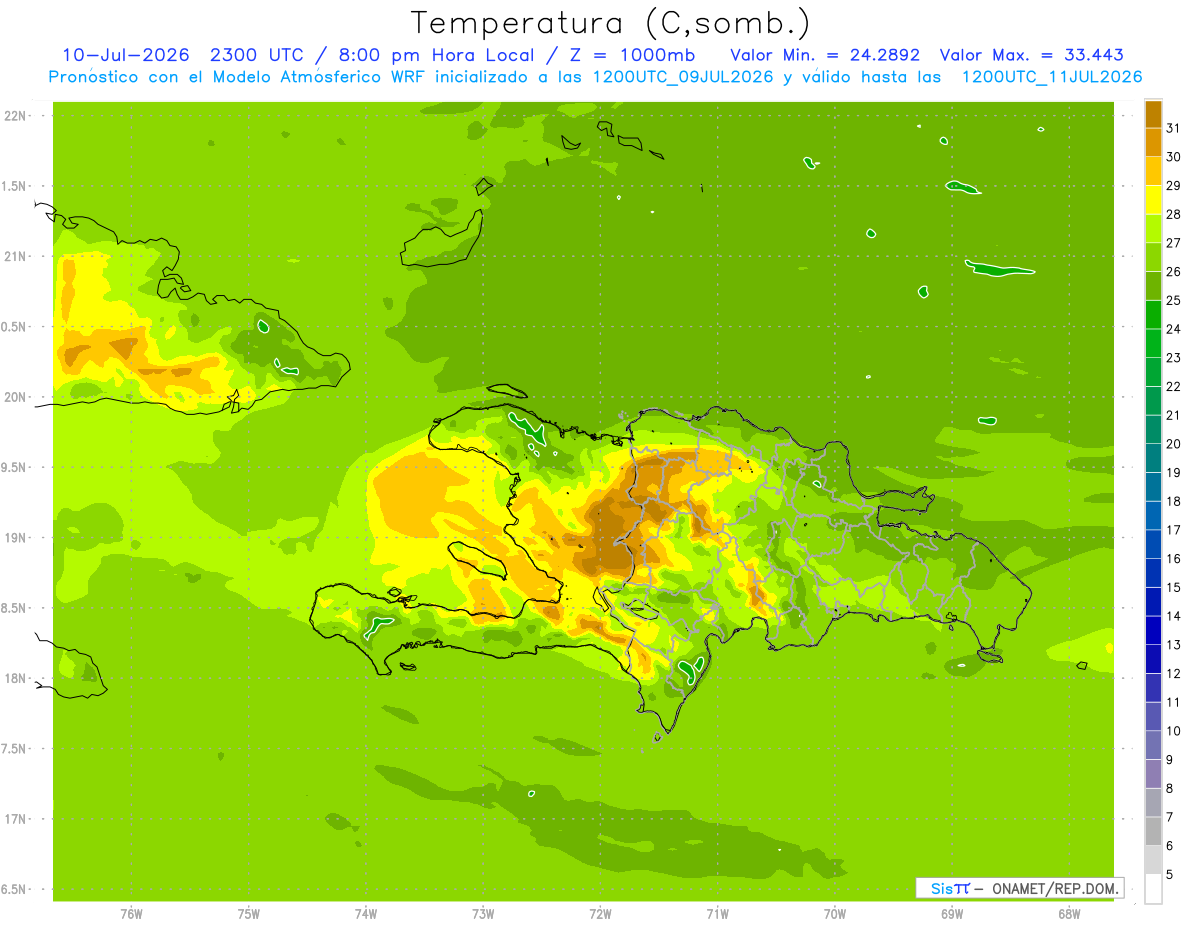Click the '18N' latitude axis label
This screenshot has width=1200, height=927.
[x=15, y=679]
